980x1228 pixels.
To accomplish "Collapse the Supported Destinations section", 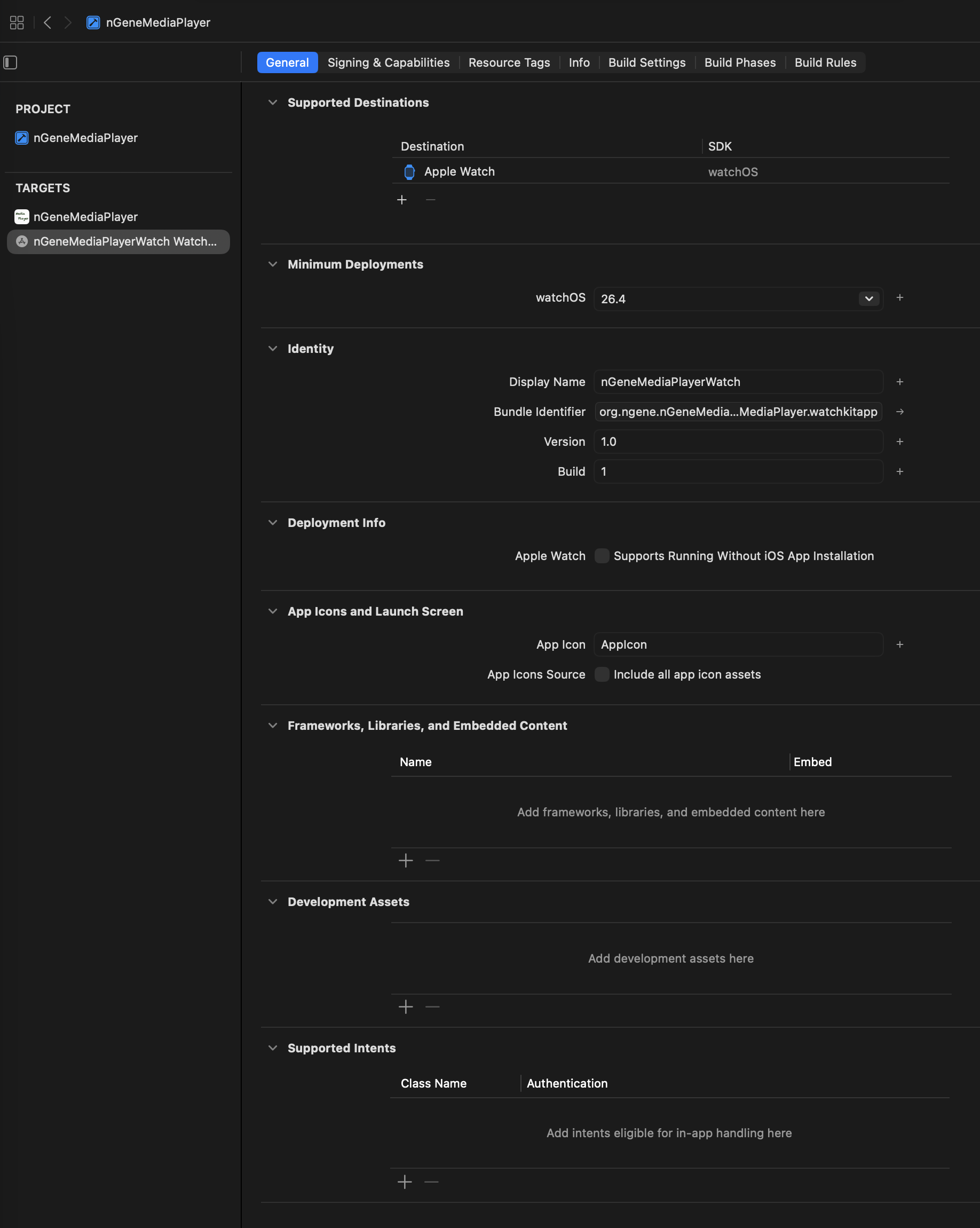I will [x=273, y=103].
